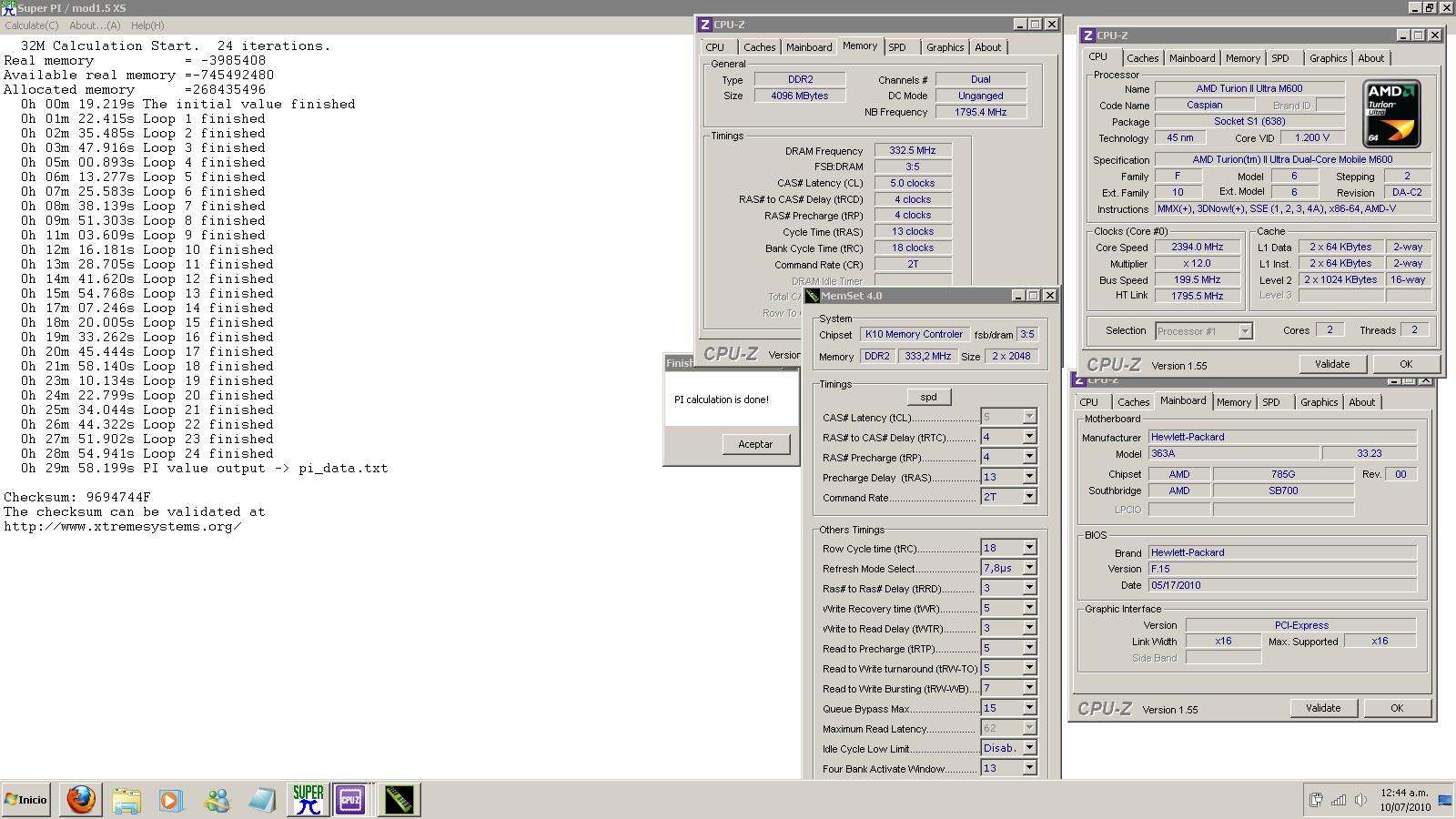Open Idle Cycle Low Limit dropdown
Viewport: 1456px width, 819px height.
tap(1029, 748)
